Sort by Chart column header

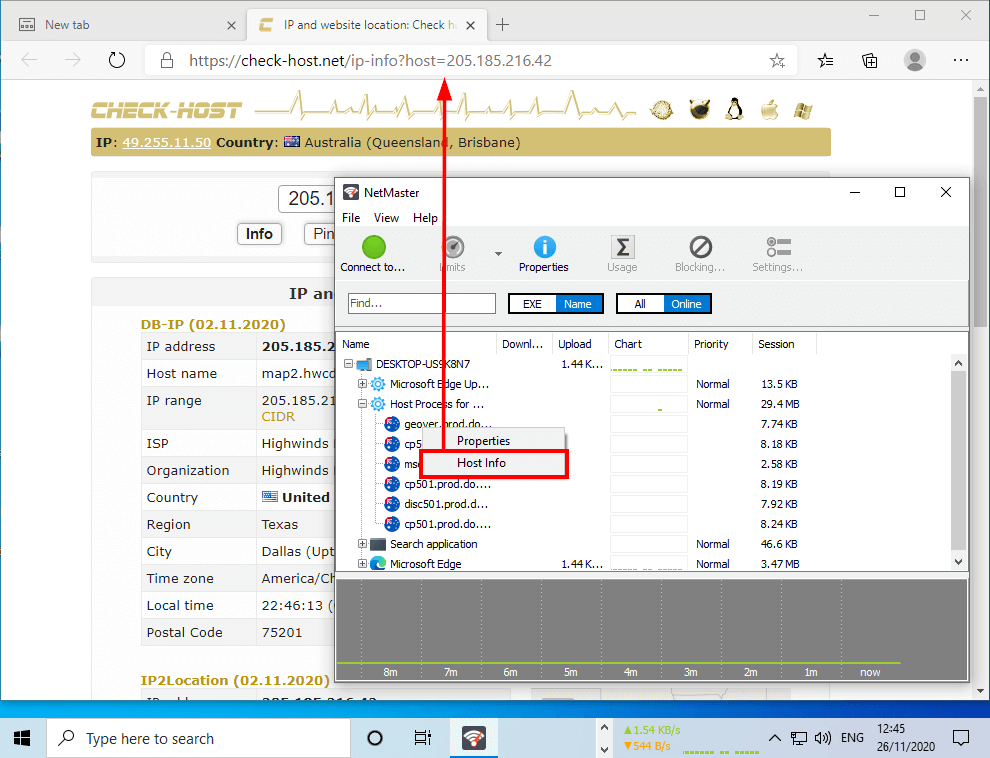(x=648, y=344)
